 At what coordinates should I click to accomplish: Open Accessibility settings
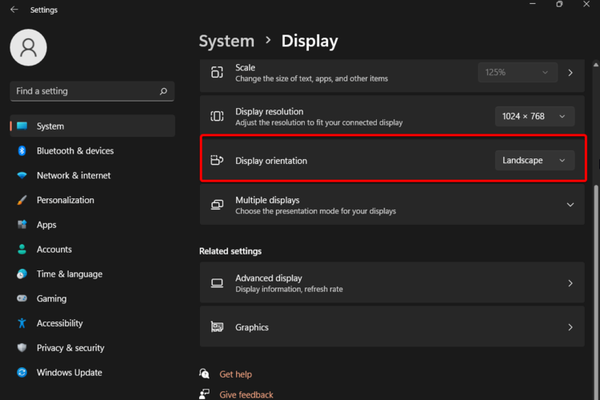(x=93, y=323)
